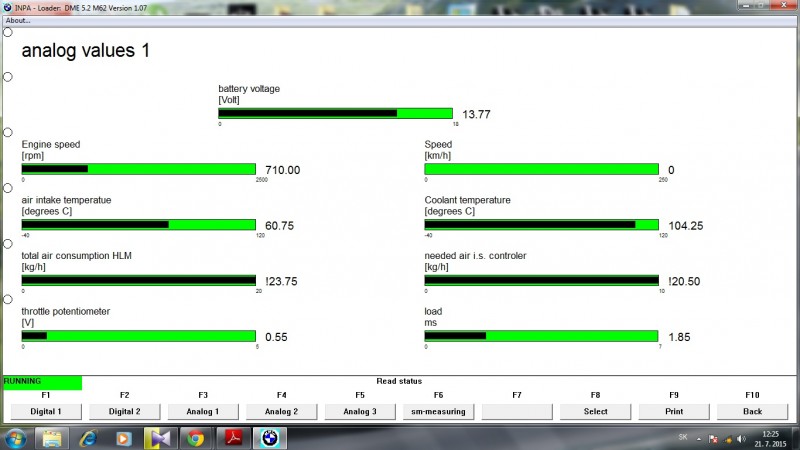The image size is (800, 450).
Task: Open the volume speaker tray icon
Action: (741, 439)
